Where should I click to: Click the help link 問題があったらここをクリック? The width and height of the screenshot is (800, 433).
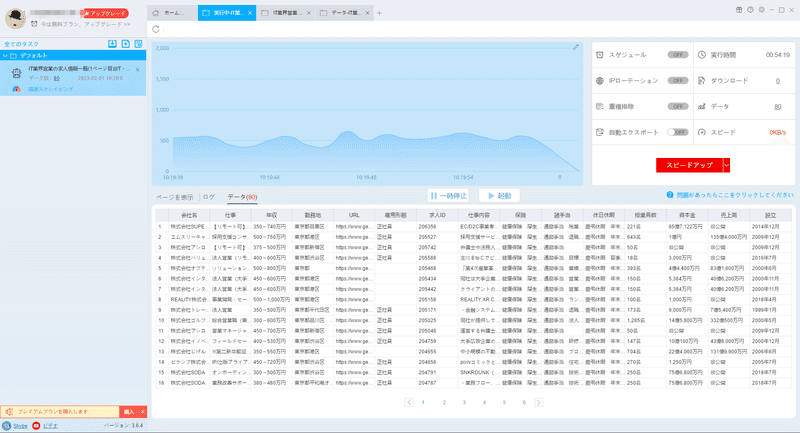[x=735, y=195]
